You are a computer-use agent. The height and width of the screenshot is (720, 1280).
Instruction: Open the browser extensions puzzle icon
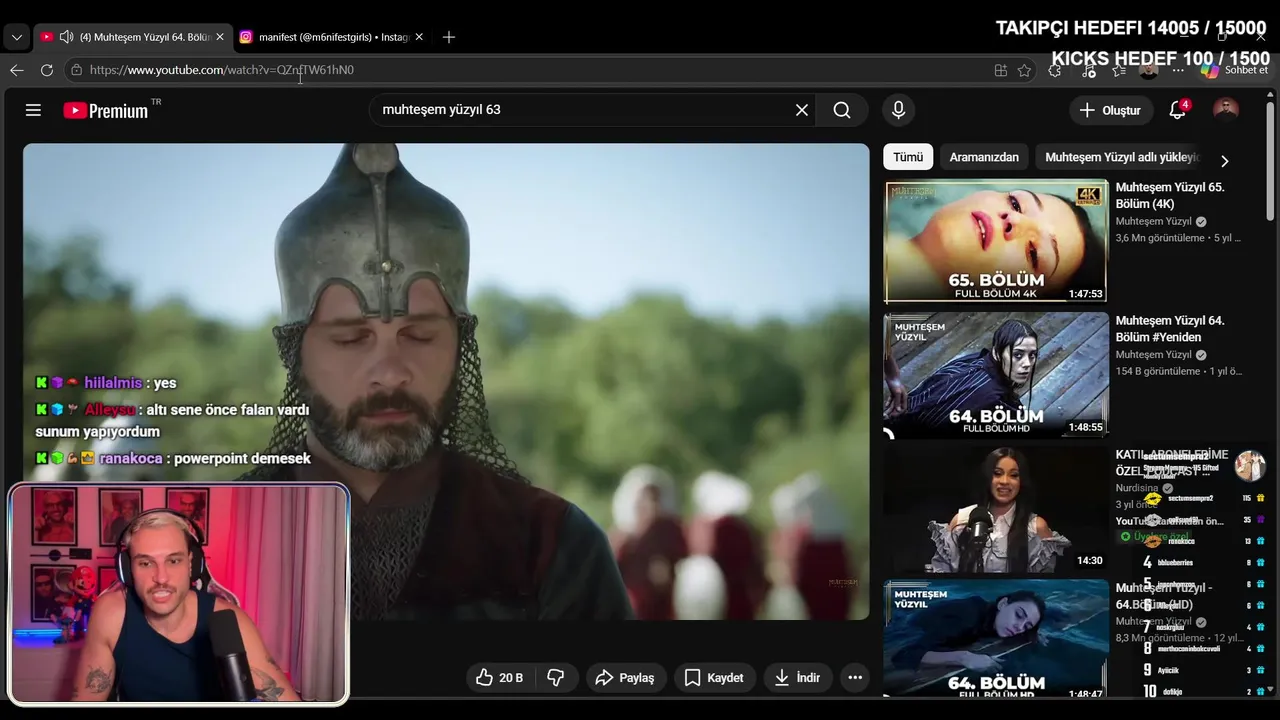[x=1055, y=70]
